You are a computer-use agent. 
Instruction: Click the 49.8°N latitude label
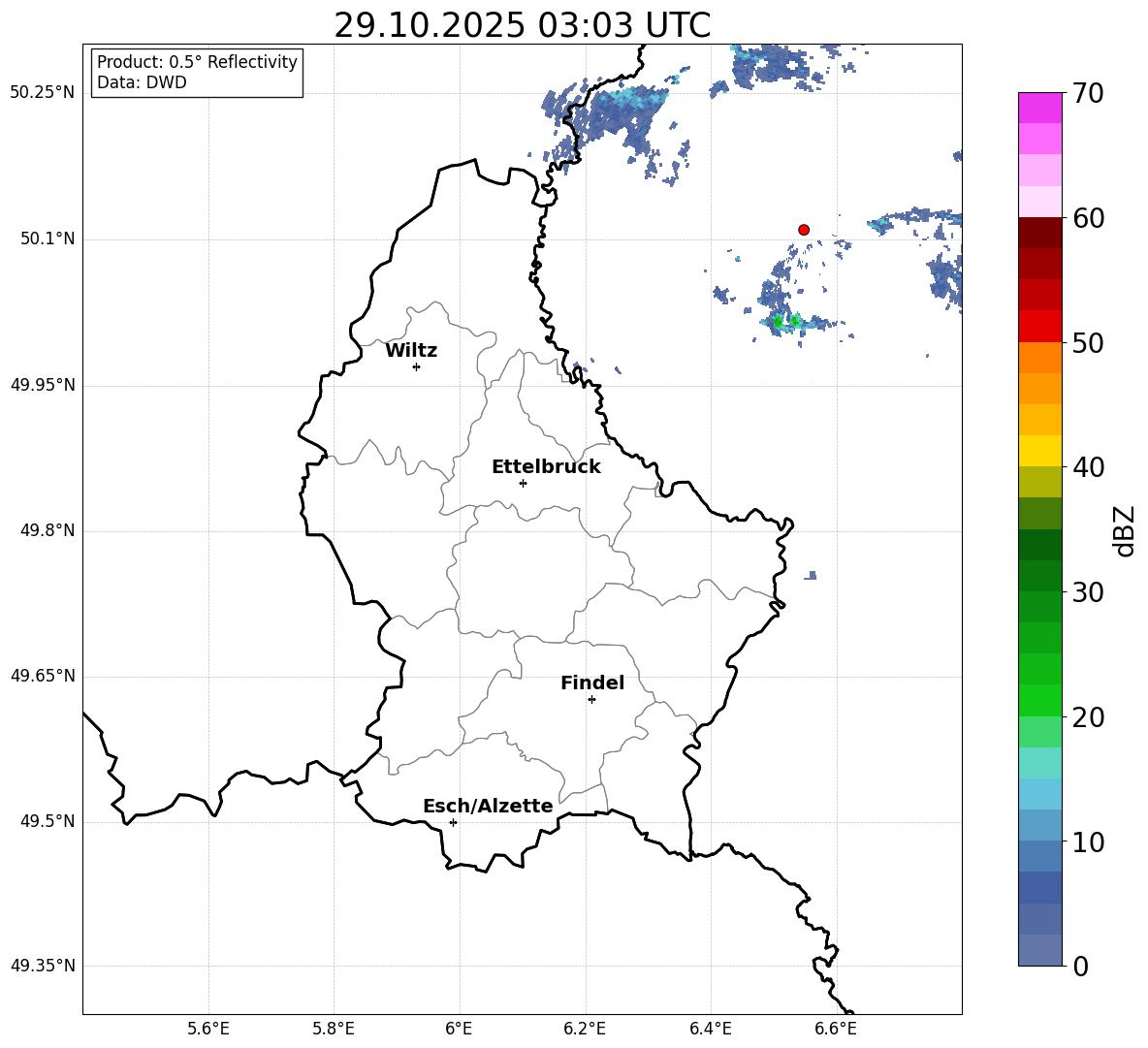point(48,530)
